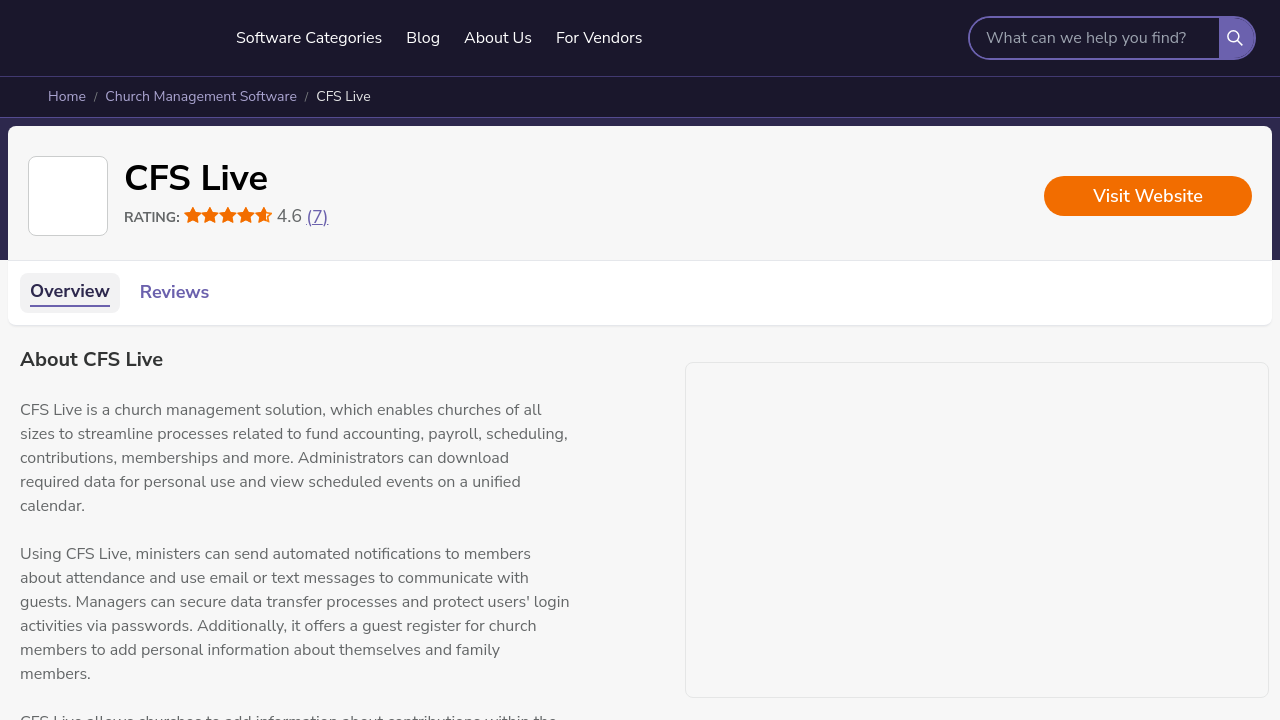
Task: Click the 'RATING:' label
Action: coord(152,217)
